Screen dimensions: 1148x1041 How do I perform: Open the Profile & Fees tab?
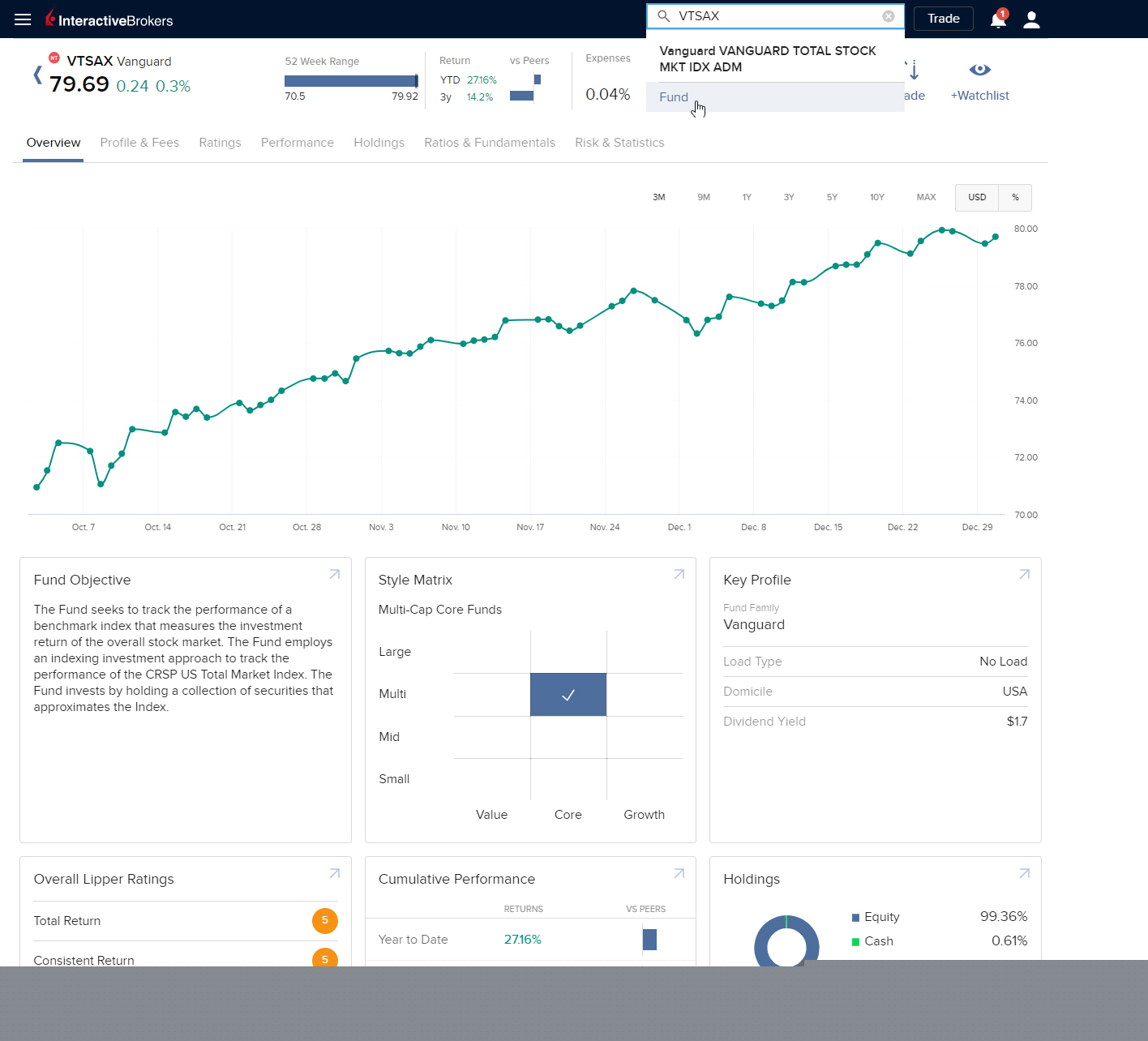tap(139, 143)
